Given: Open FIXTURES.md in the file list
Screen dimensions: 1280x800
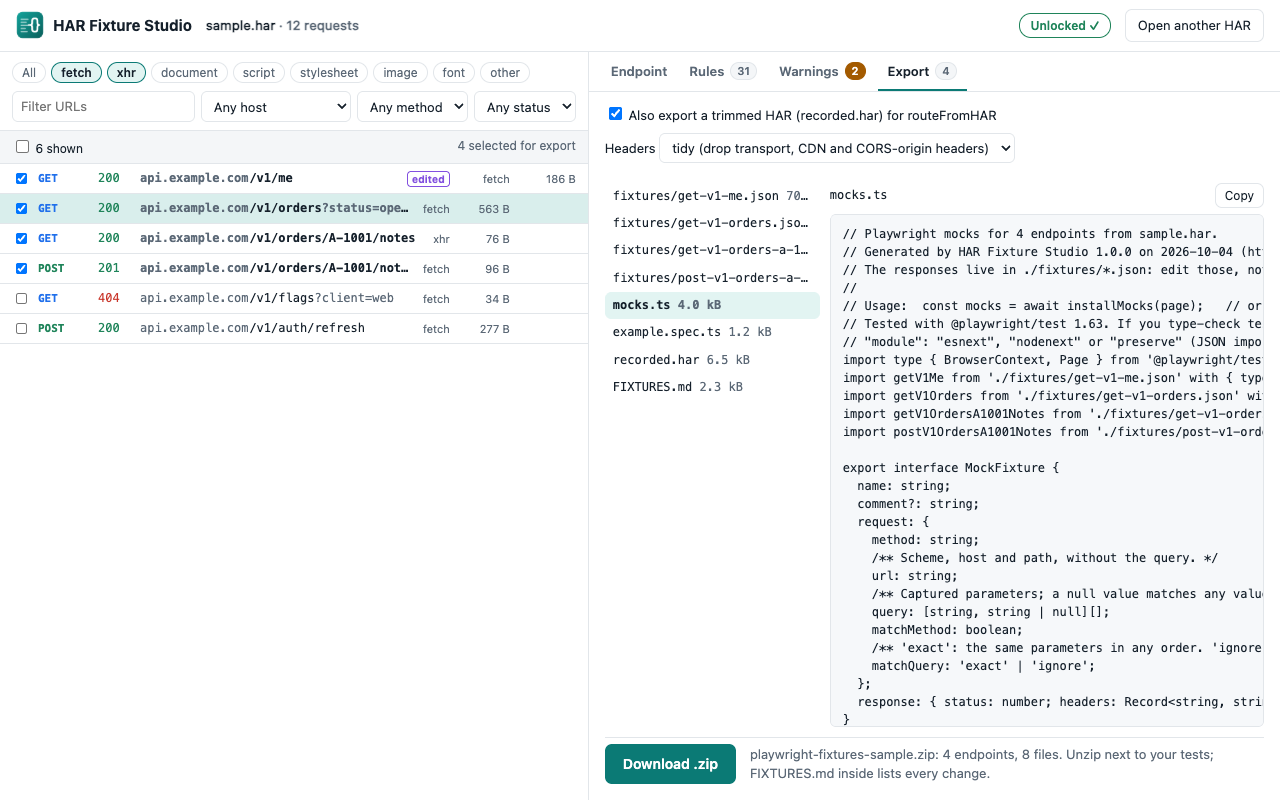Looking at the screenshot, I should (x=712, y=387).
